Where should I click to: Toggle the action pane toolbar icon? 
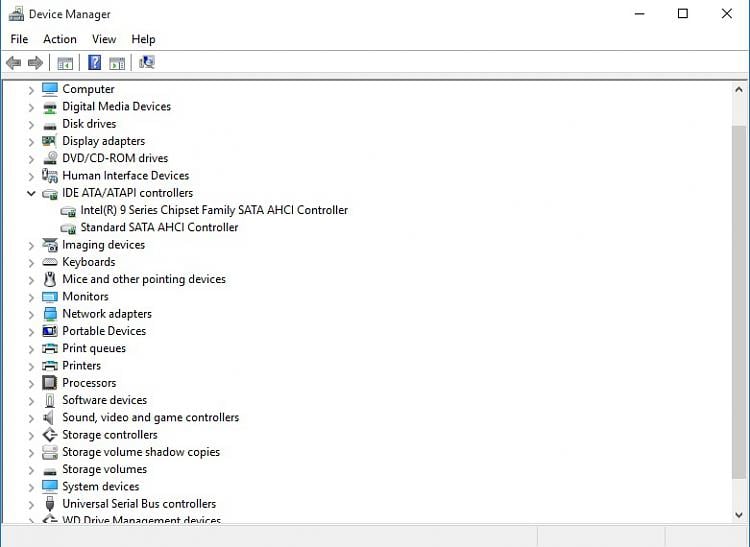pyautogui.click(x=117, y=63)
